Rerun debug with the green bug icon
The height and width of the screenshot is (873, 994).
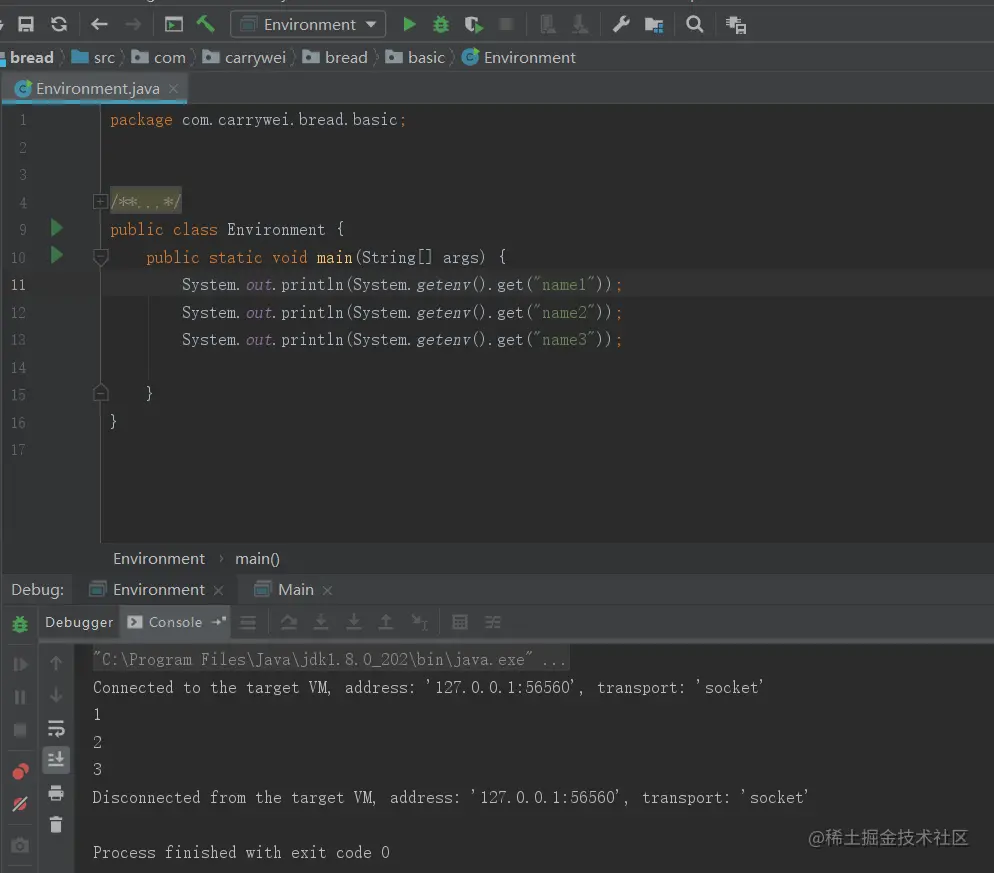pyautogui.click(x=20, y=624)
